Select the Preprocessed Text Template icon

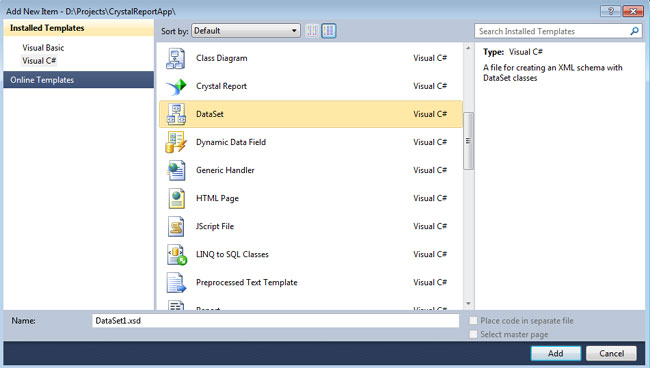point(176,283)
